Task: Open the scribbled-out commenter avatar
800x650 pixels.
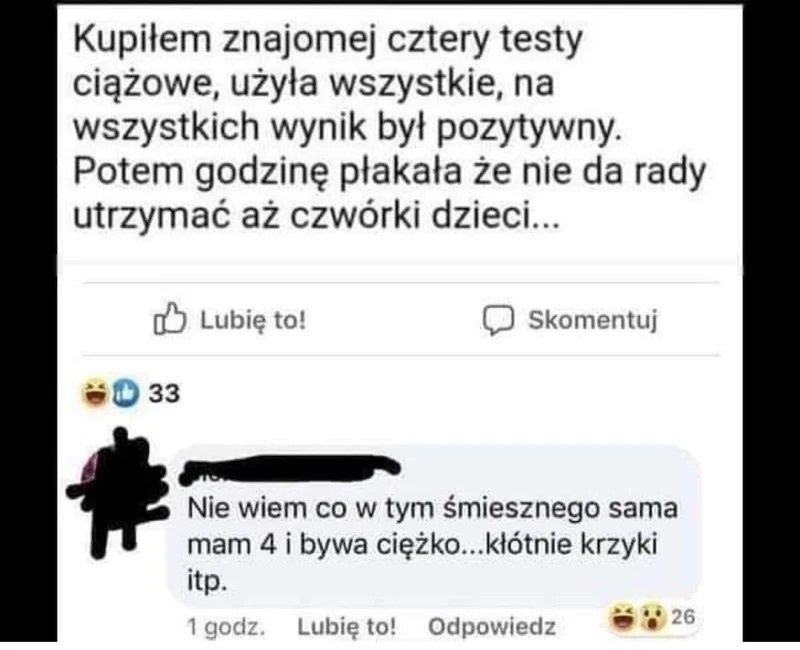Action: pos(118,492)
